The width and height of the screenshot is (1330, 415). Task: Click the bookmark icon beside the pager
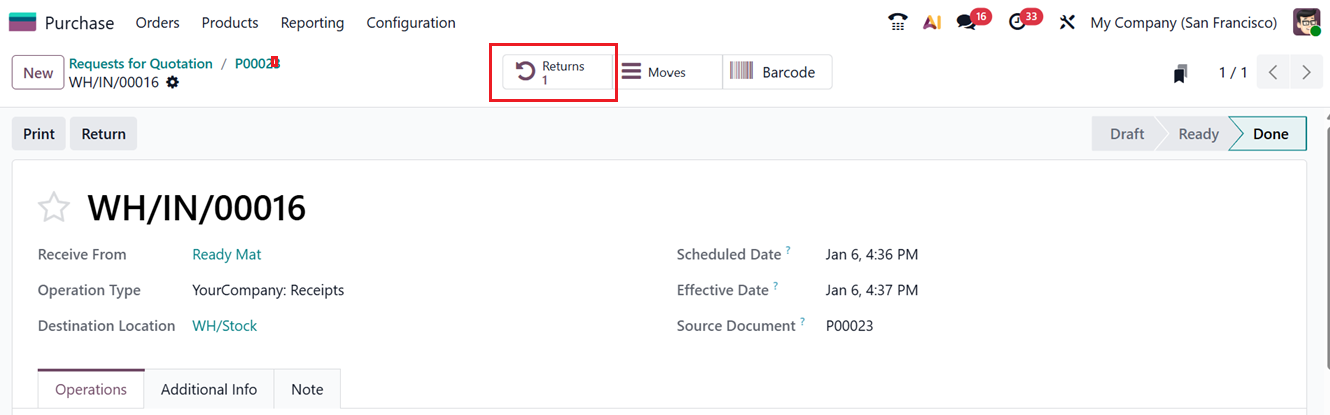(1181, 73)
